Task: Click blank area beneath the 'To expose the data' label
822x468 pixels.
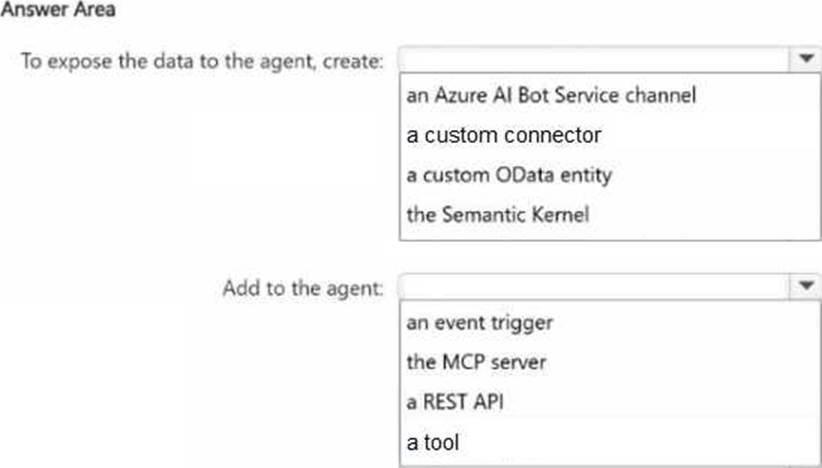Action: (200, 150)
